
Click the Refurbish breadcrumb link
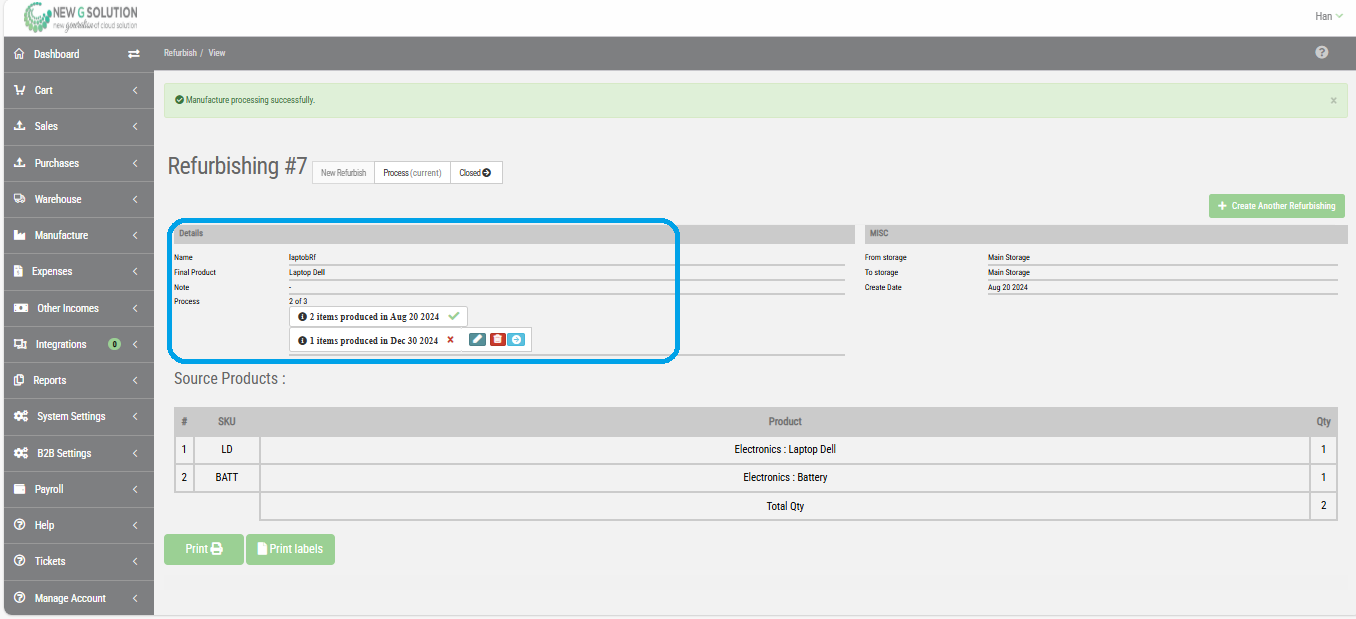pyautogui.click(x=180, y=53)
